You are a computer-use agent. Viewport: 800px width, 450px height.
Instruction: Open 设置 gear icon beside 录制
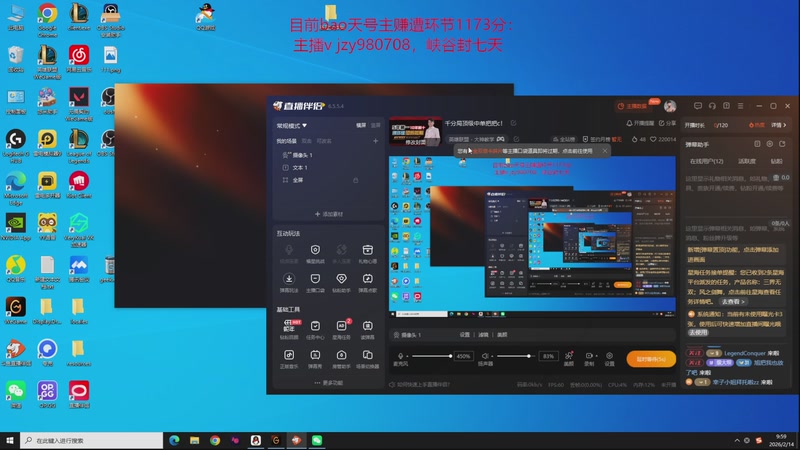609,356
